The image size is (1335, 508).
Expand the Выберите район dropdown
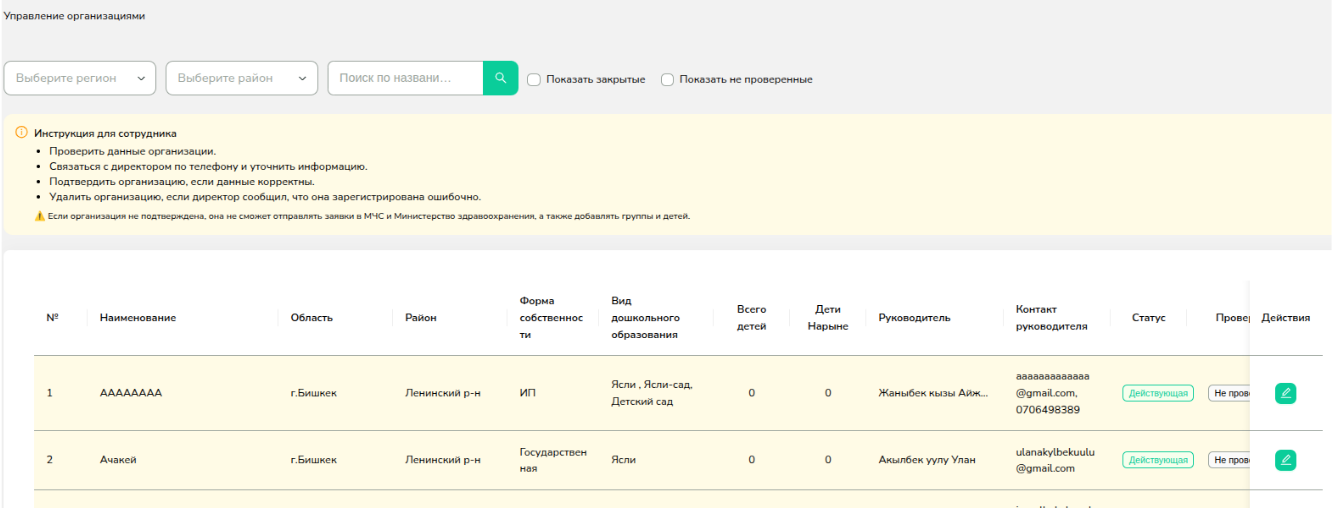(241, 78)
